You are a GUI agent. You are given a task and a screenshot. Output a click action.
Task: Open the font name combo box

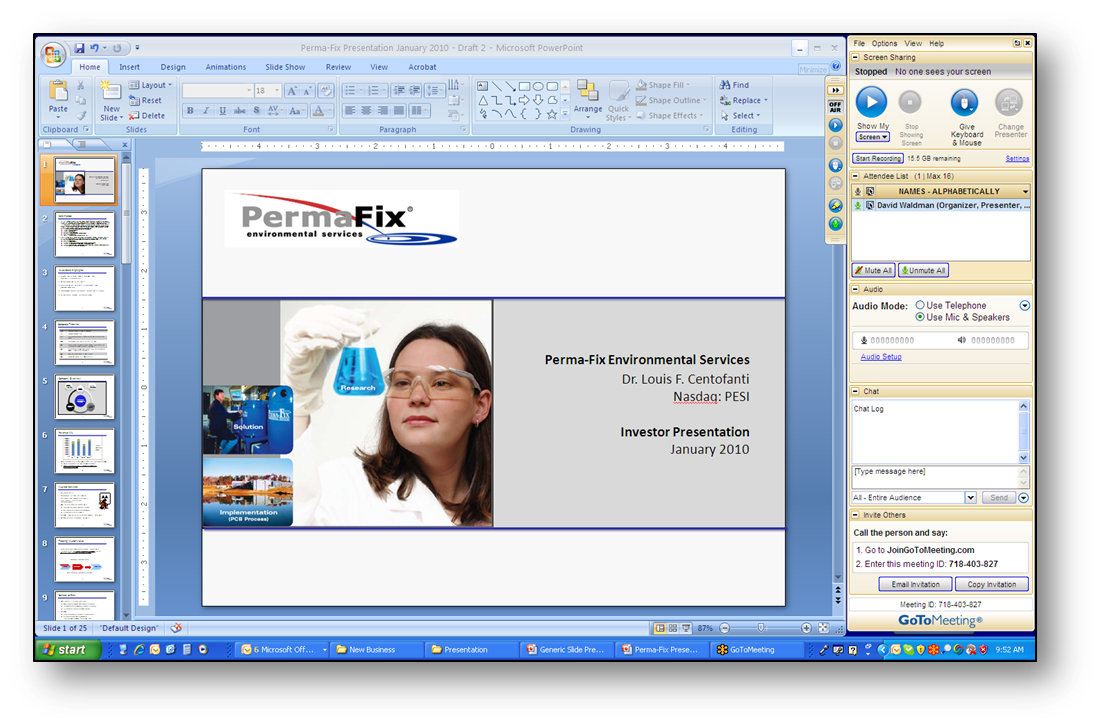pos(218,91)
